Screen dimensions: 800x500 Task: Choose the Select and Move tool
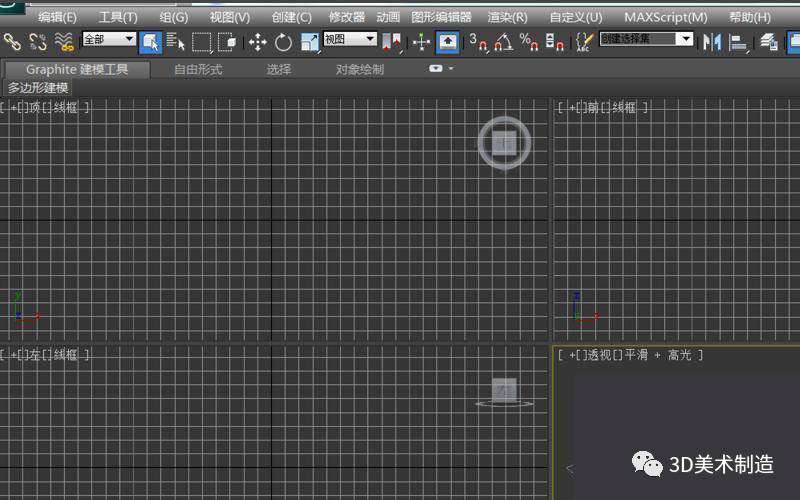(x=257, y=41)
